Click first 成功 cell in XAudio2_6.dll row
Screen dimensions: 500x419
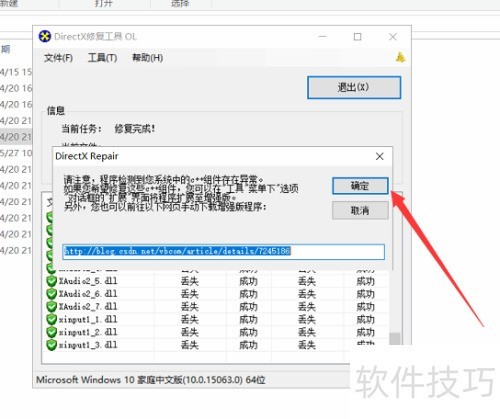coord(248,294)
